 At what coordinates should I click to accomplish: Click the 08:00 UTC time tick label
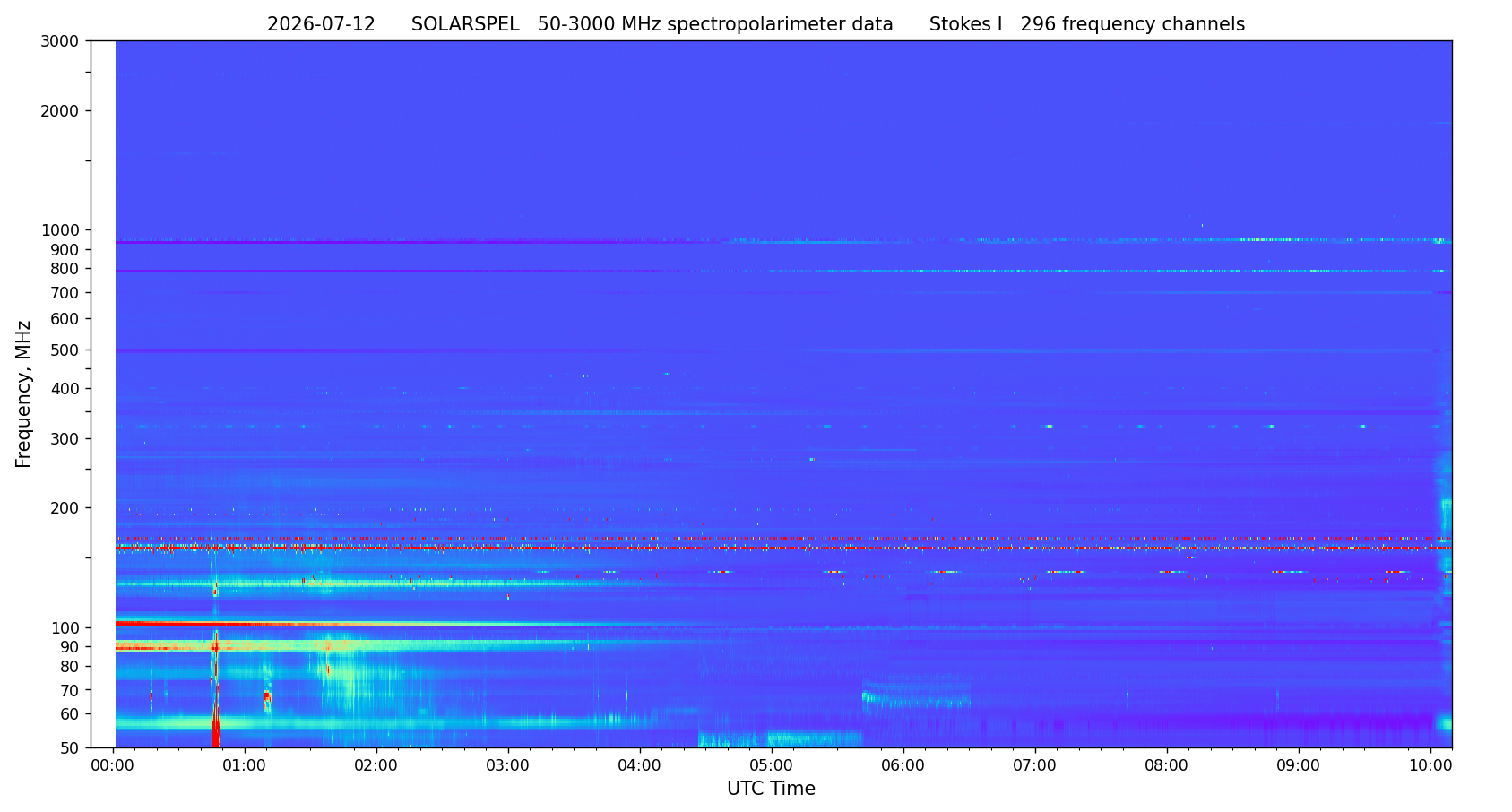coord(1167,766)
